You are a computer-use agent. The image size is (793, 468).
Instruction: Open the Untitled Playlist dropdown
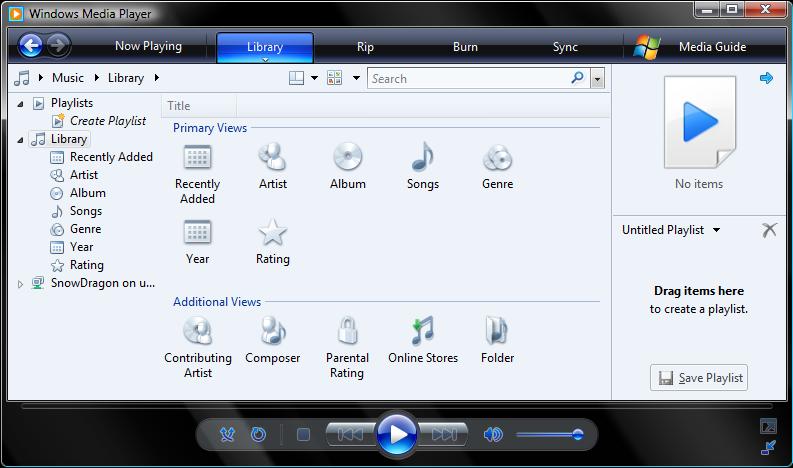pos(716,230)
